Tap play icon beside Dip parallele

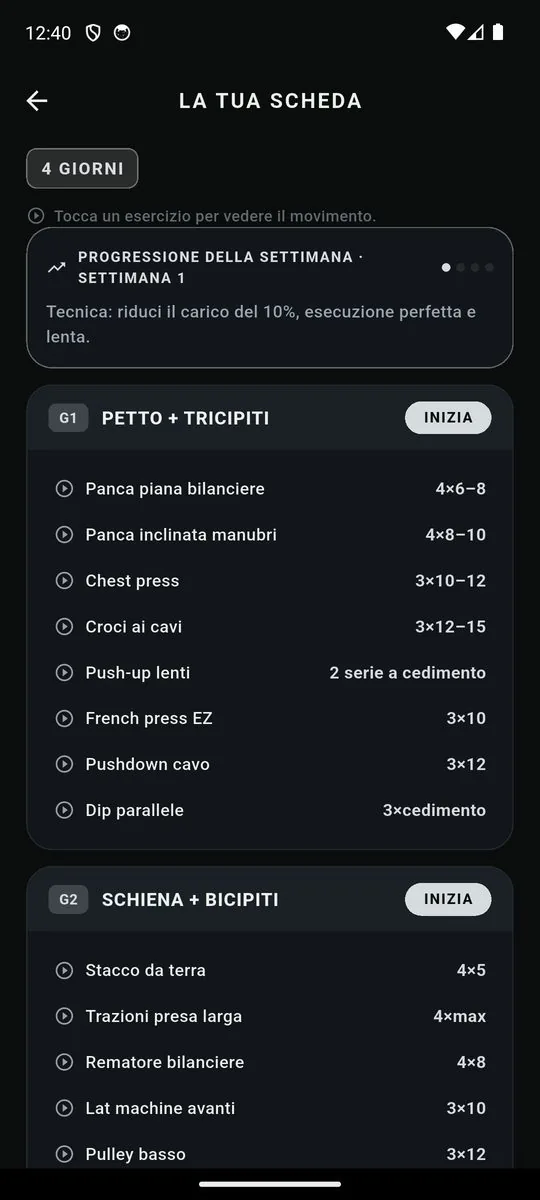(x=64, y=810)
